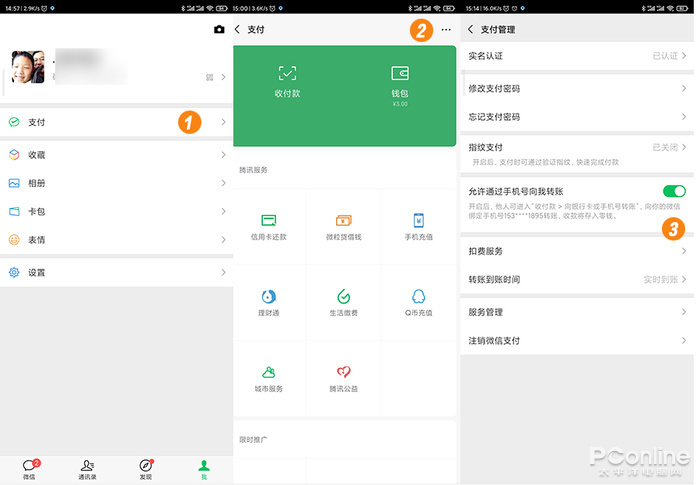Tap the 支付 pay icon in the Me list

(14, 122)
